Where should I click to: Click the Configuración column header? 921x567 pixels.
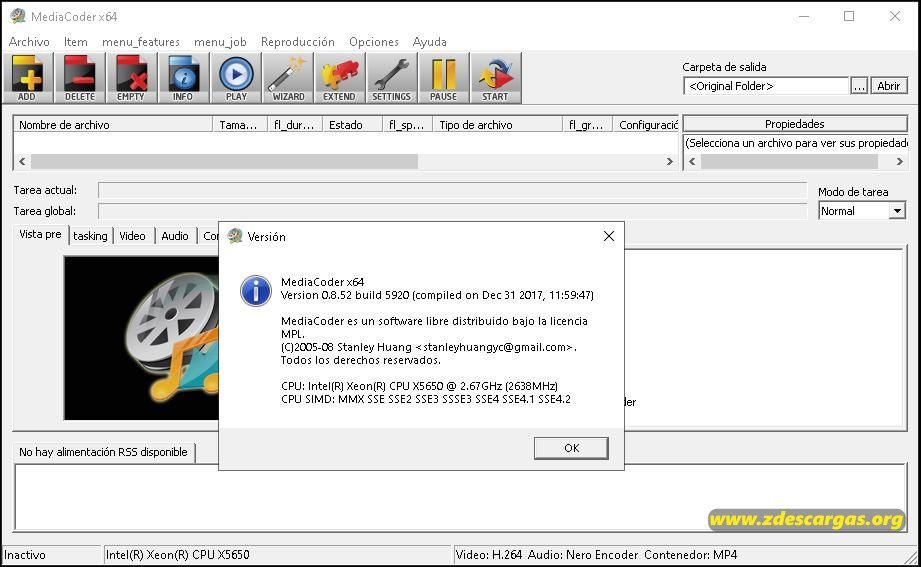[x=646, y=125]
